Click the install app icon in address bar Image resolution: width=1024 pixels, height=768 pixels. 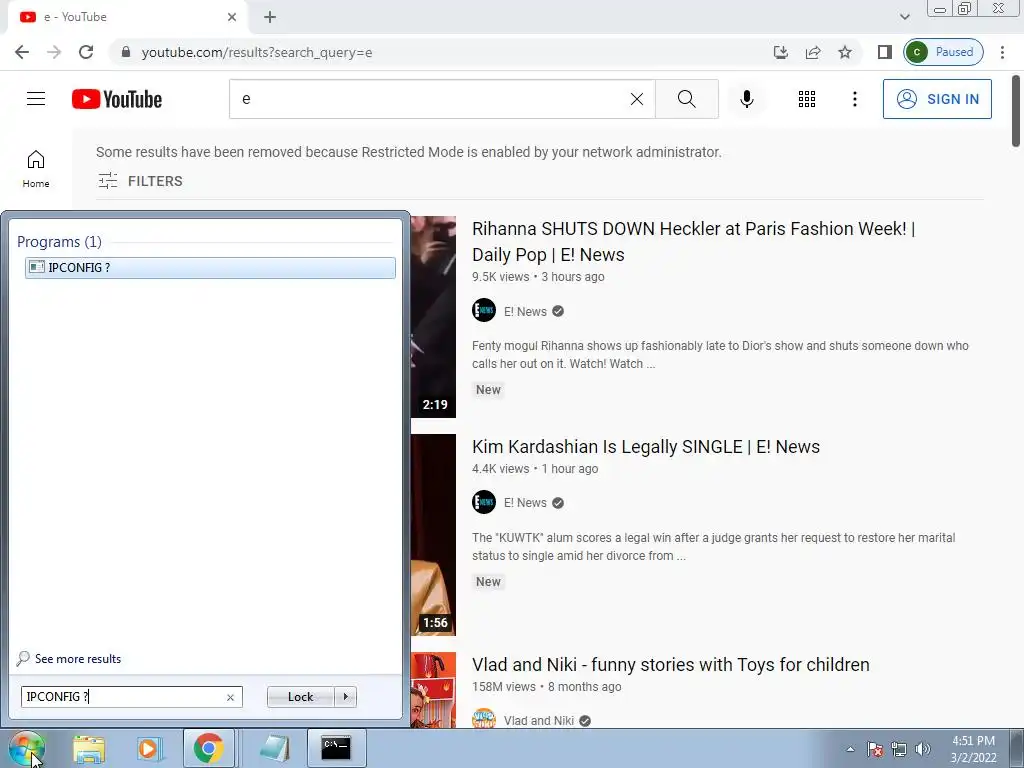(780, 52)
